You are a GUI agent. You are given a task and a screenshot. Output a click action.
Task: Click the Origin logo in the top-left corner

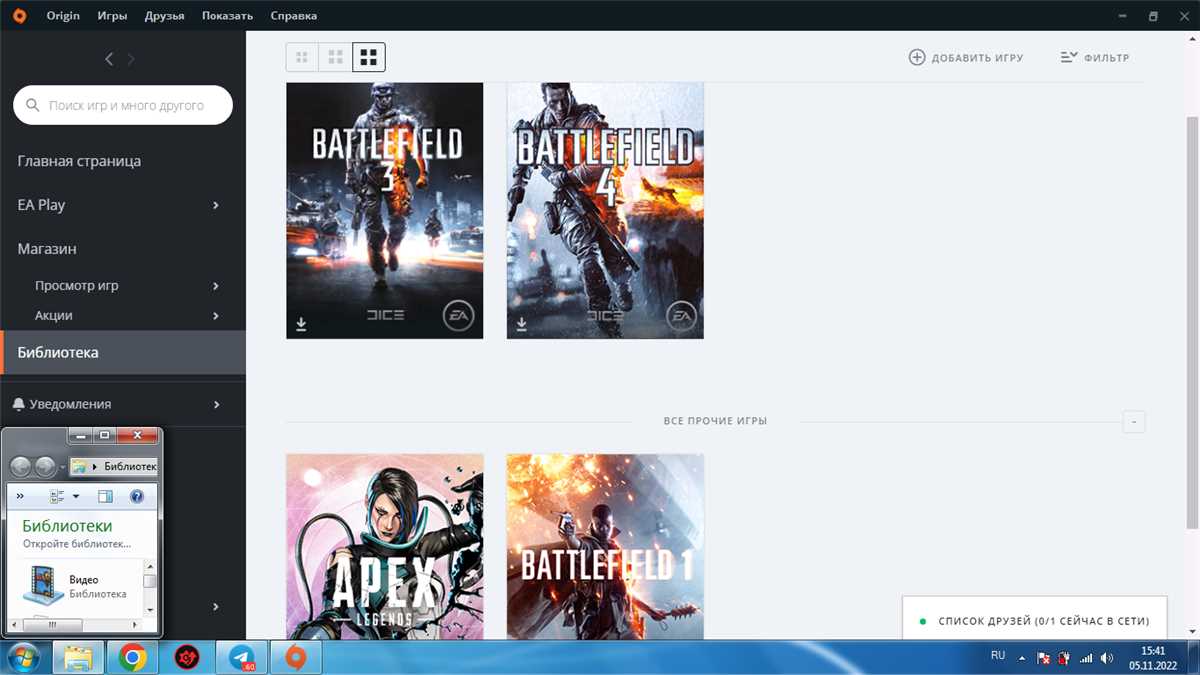19,15
